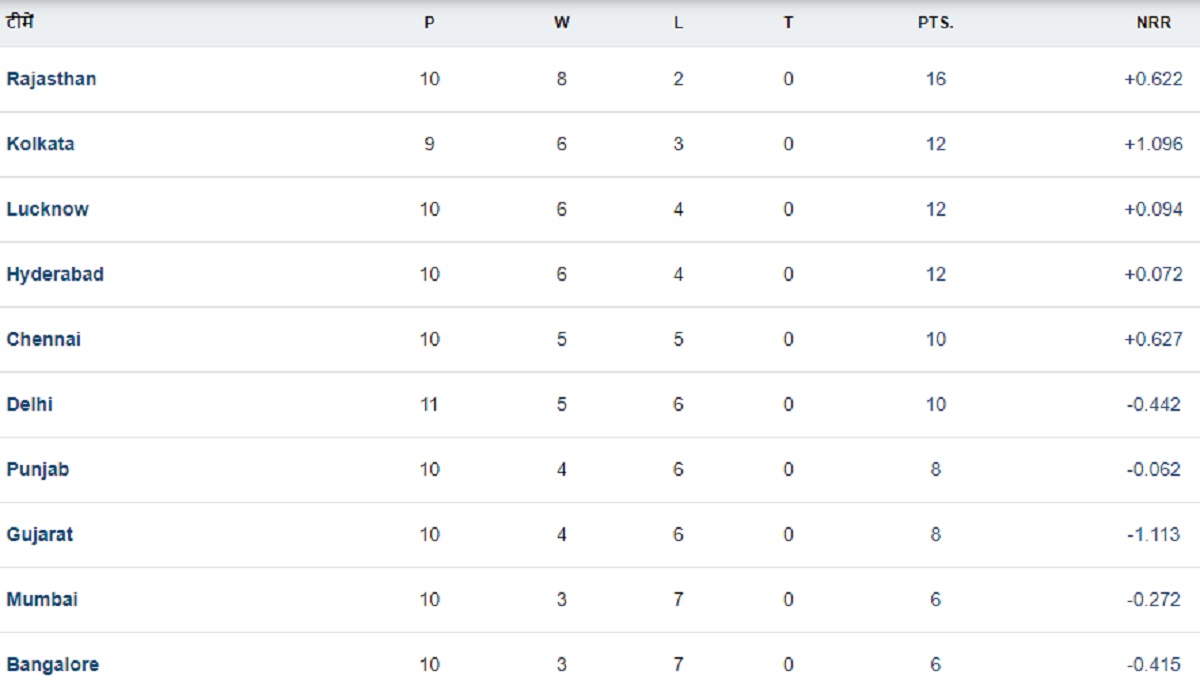Select Lucknow in the standings
1200x690 pixels.
point(47,209)
